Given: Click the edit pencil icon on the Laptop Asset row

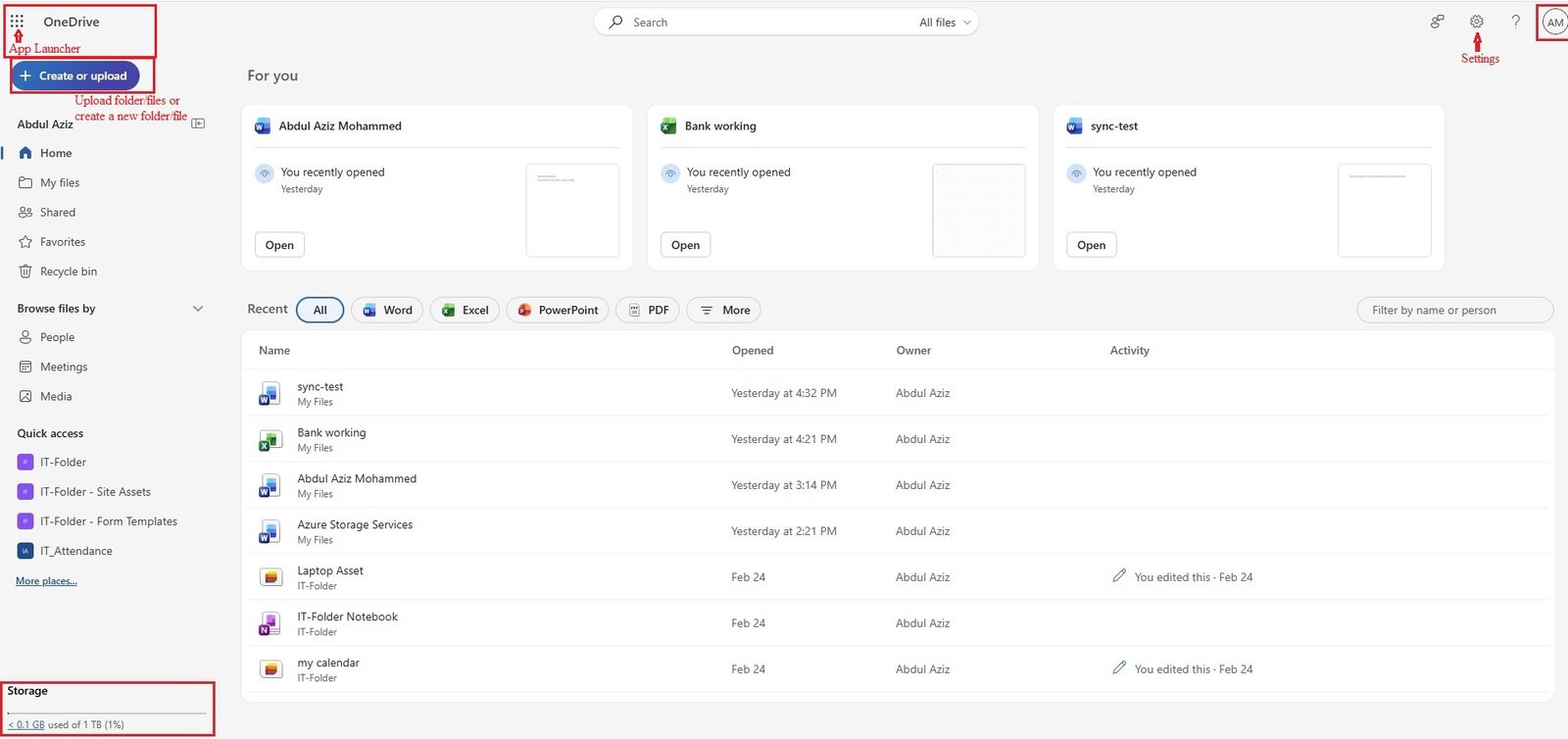Looking at the screenshot, I should (1119, 575).
